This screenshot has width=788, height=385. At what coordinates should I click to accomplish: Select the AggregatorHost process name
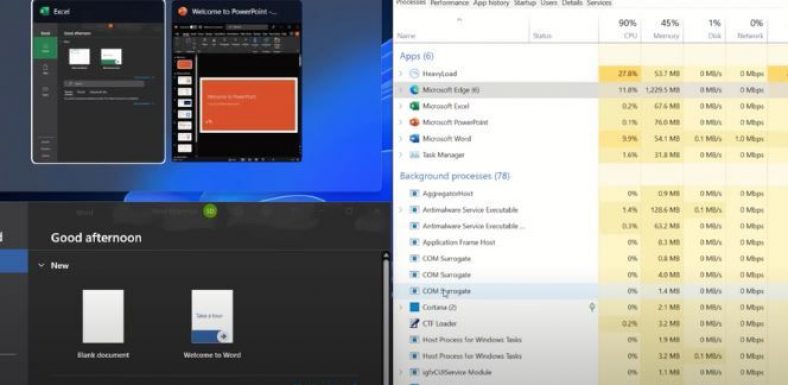pyautogui.click(x=448, y=194)
